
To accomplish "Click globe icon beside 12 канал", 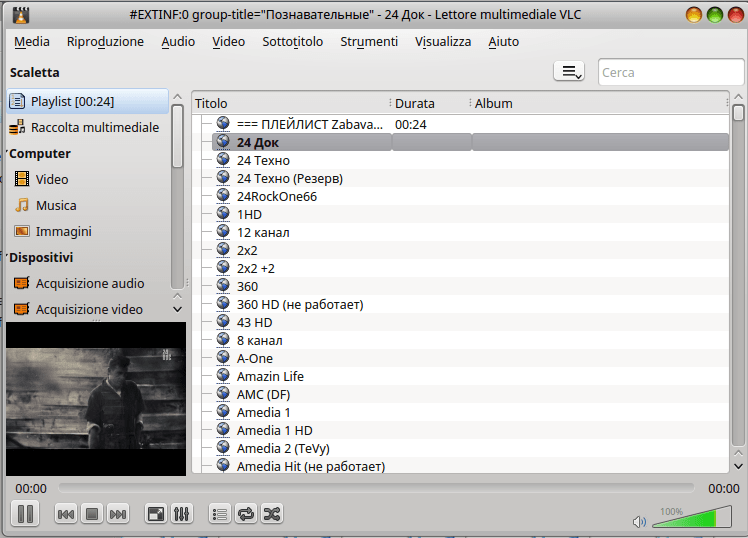I will pyautogui.click(x=223, y=231).
